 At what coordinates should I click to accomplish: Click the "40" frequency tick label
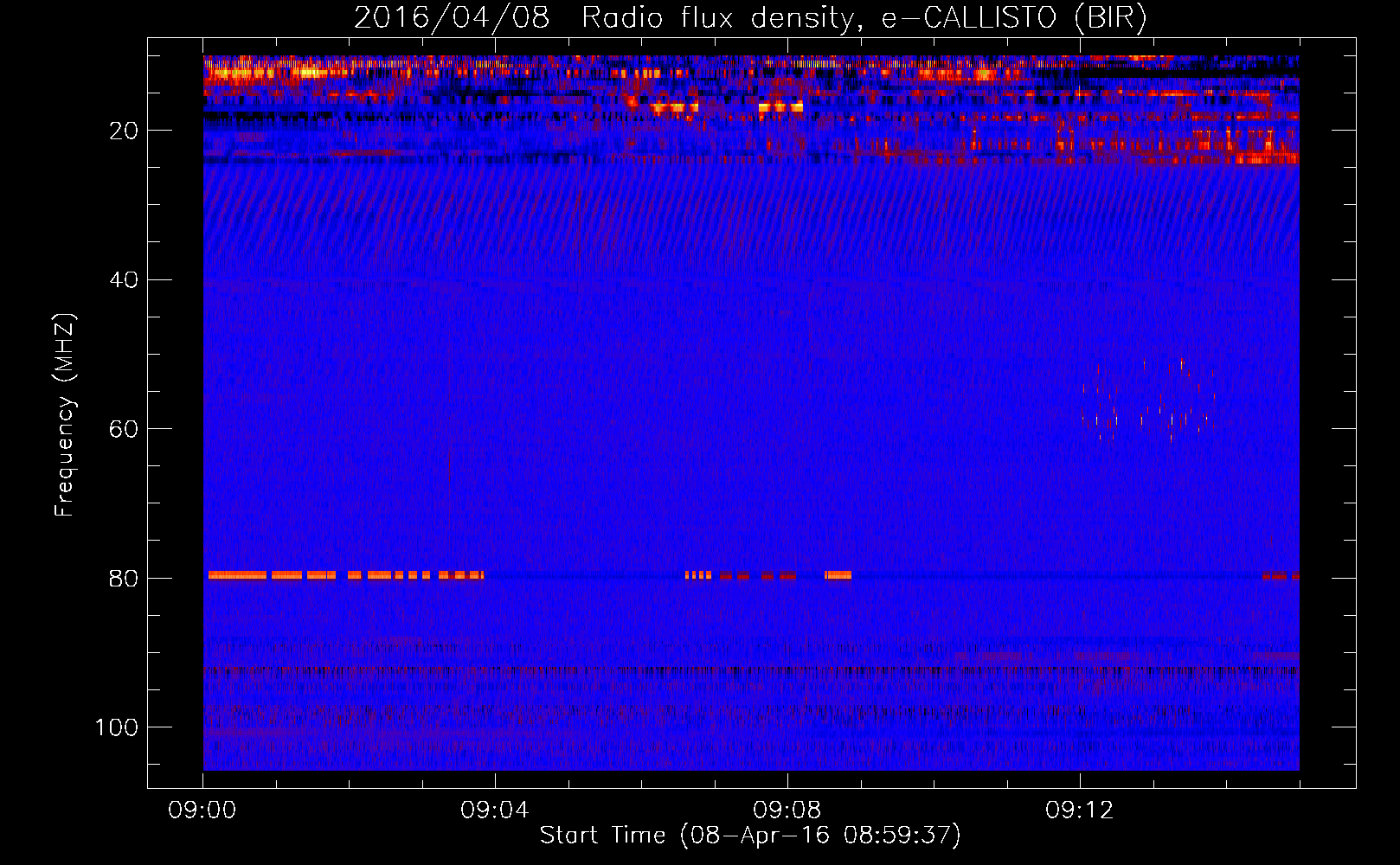tap(124, 280)
